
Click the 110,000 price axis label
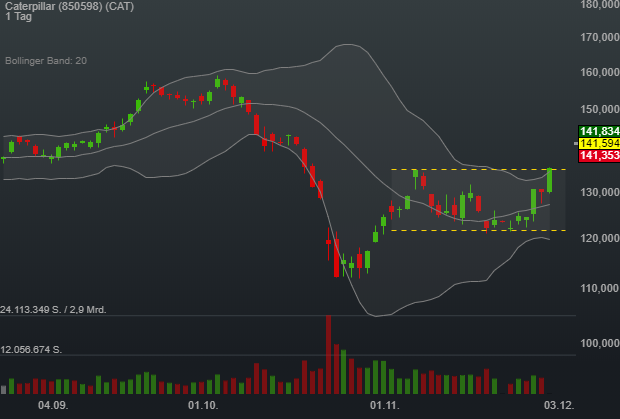600,289
